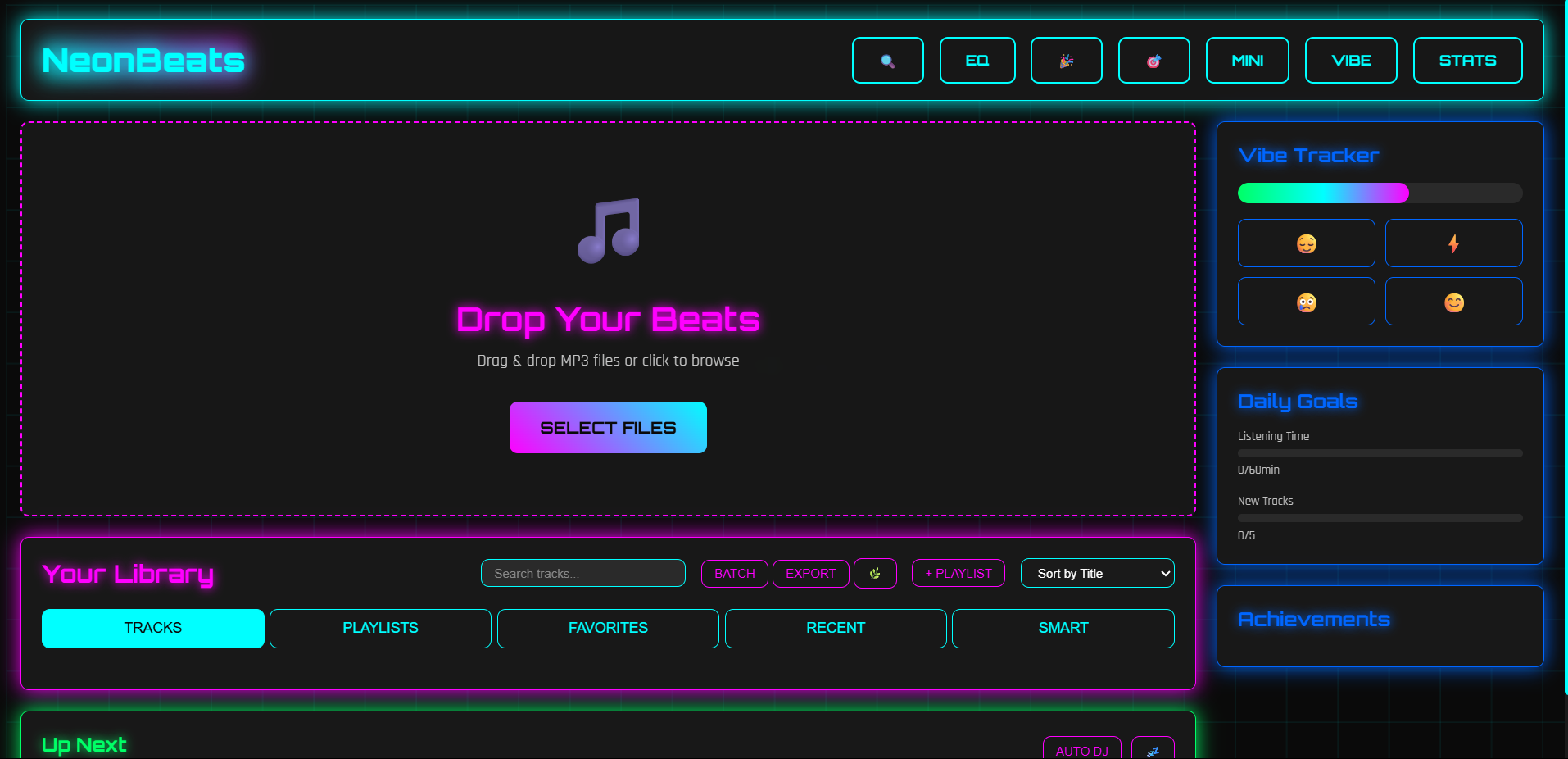Click the '0/60min' listening value
1568x759 pixels.
(1258, 470)
